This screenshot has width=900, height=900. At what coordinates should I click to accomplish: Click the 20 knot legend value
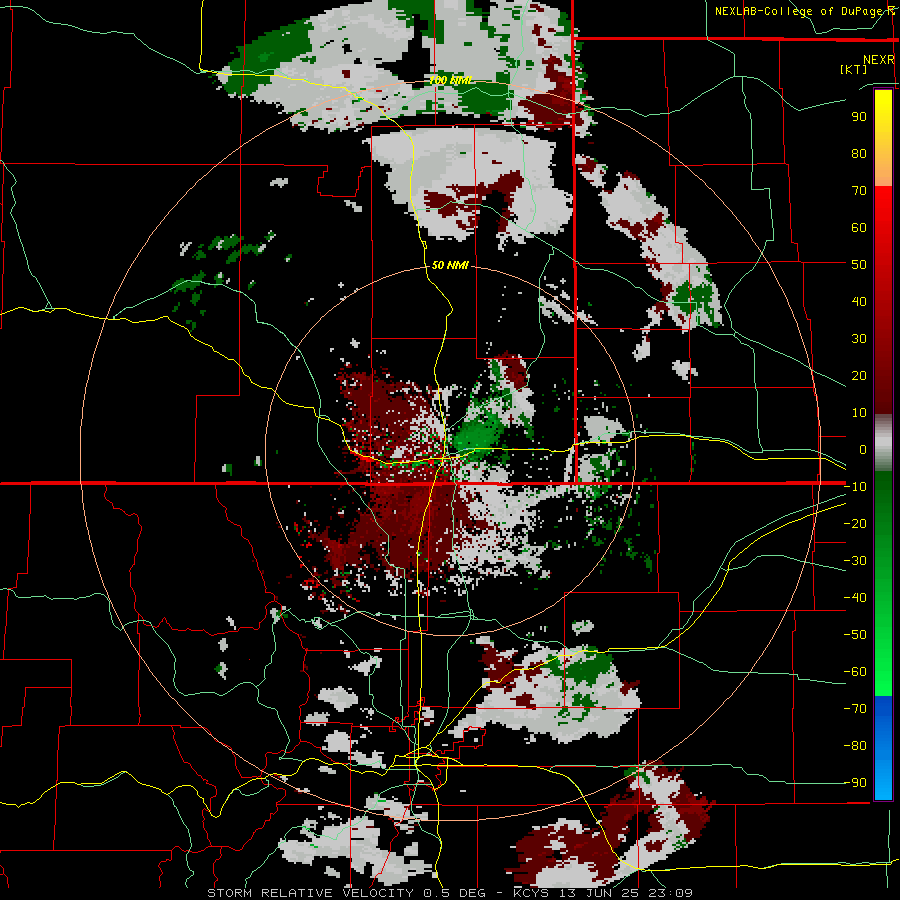tap(859, 375)
